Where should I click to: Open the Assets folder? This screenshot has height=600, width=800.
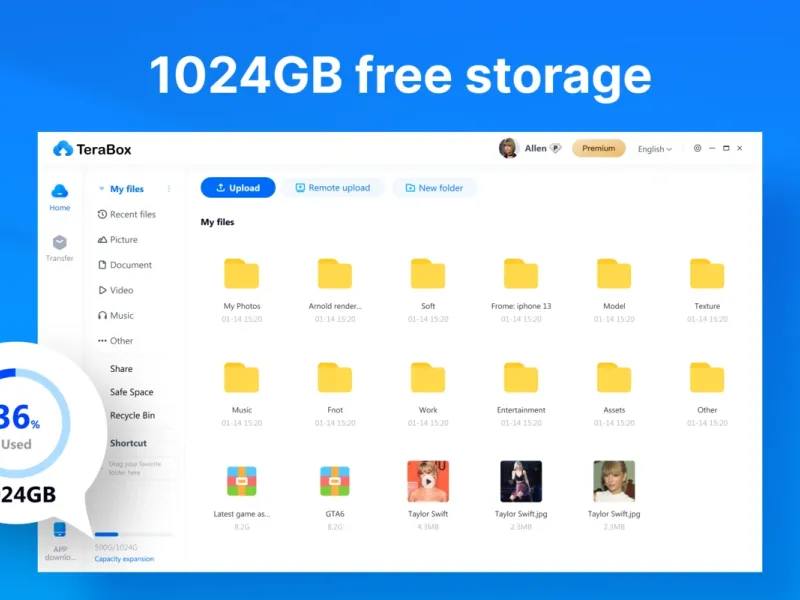614,378
